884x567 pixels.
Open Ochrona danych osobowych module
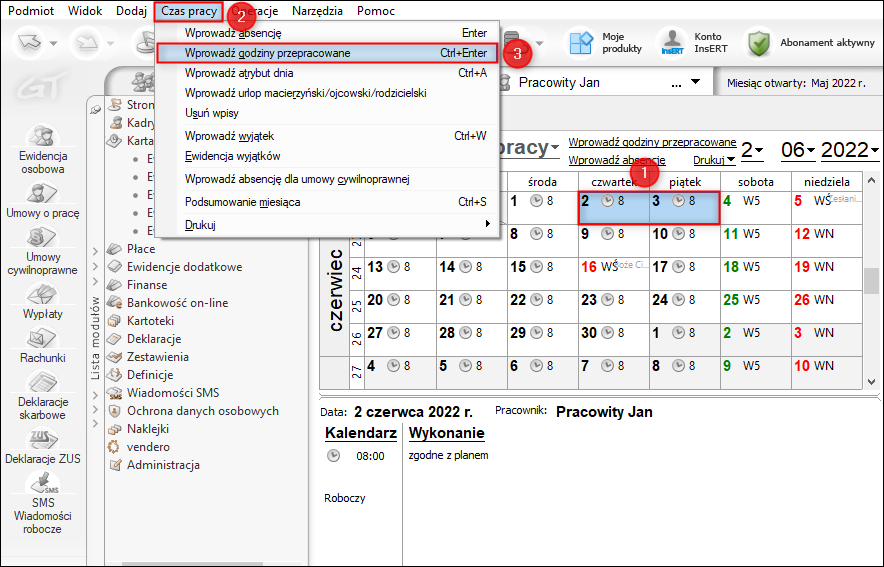[203, 411]
